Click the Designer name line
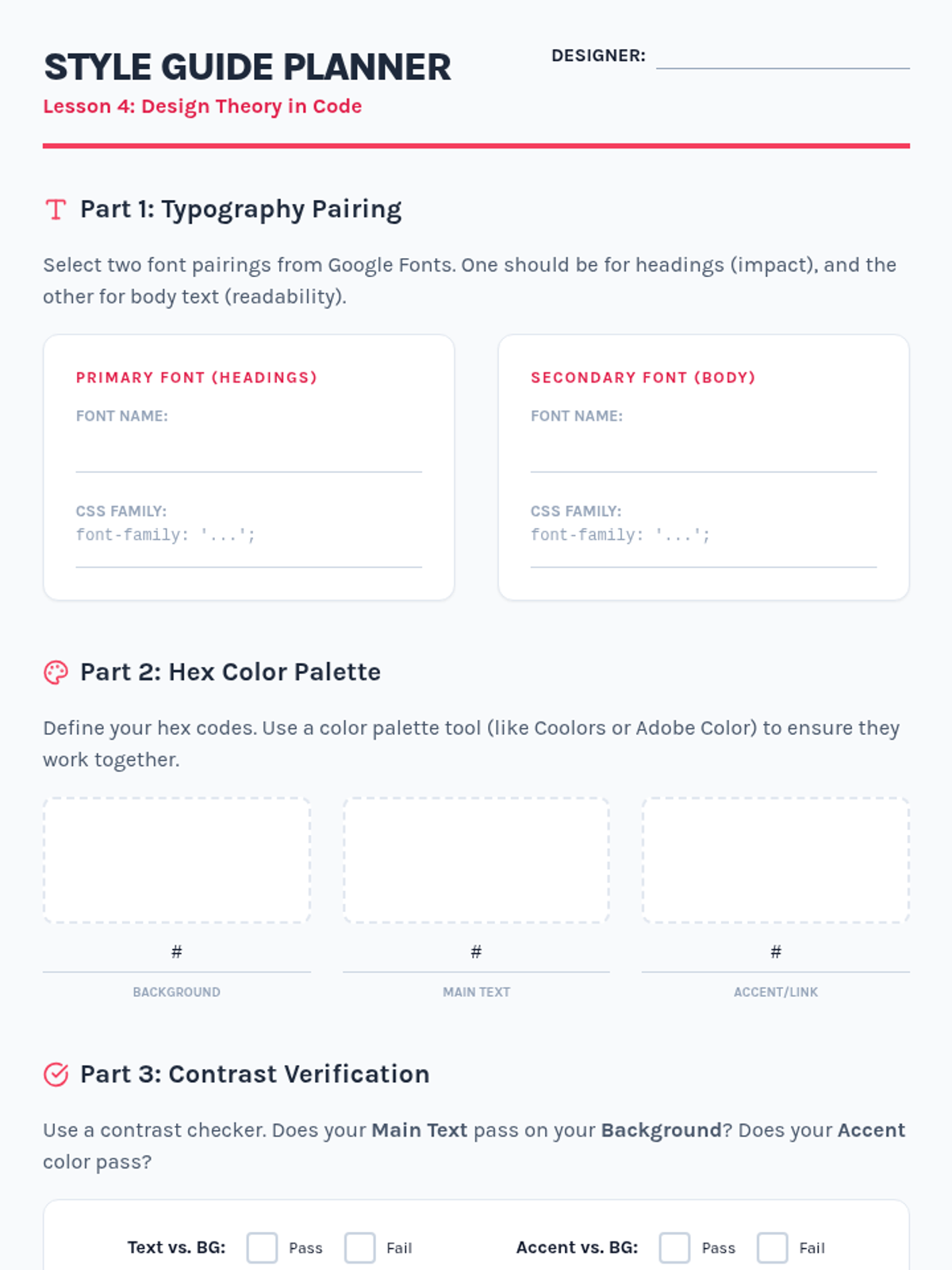952x1270 pixels. coord(782,57)
